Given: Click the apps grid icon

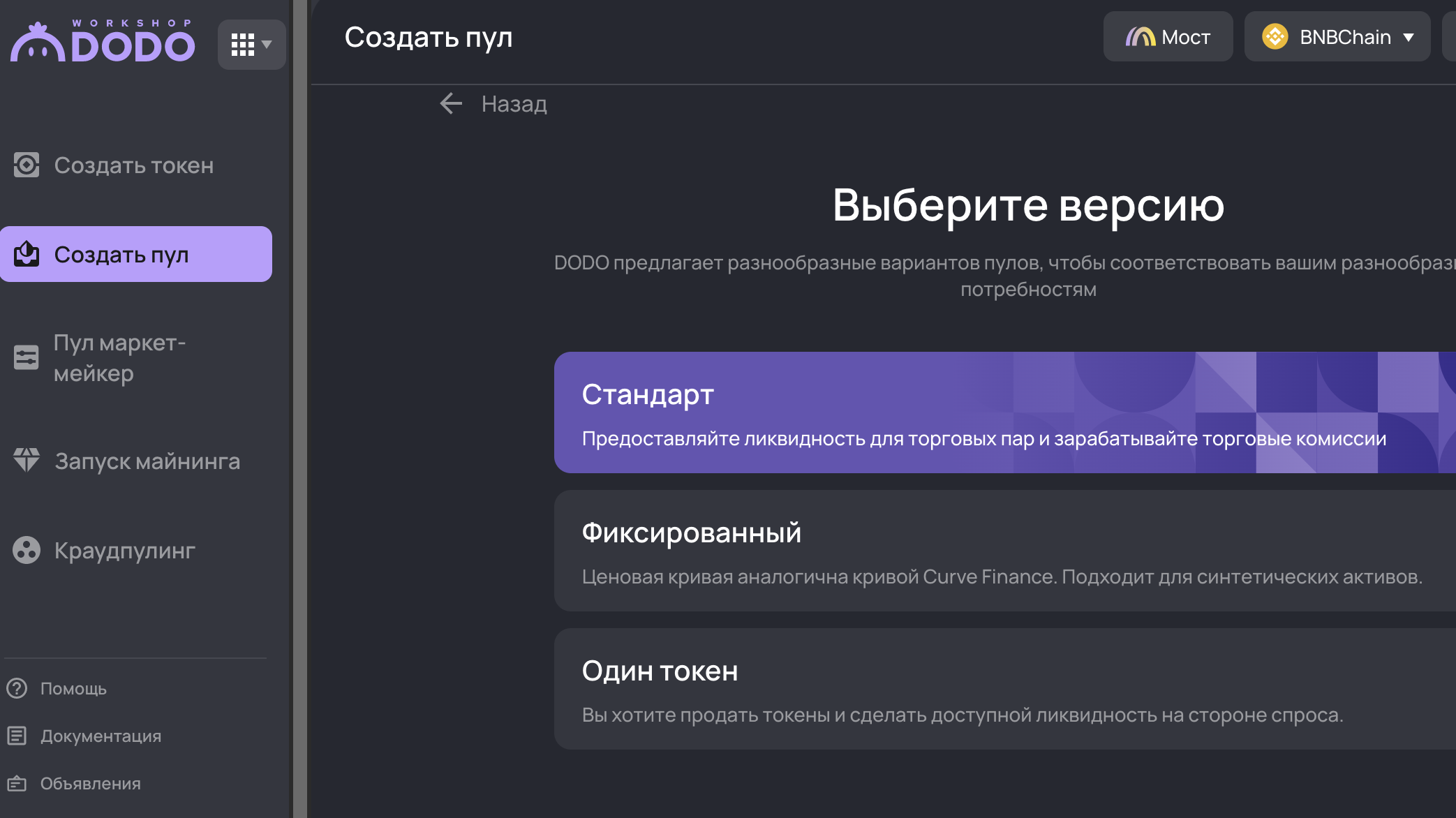Looking at the screenshot, I should (242, 45).
